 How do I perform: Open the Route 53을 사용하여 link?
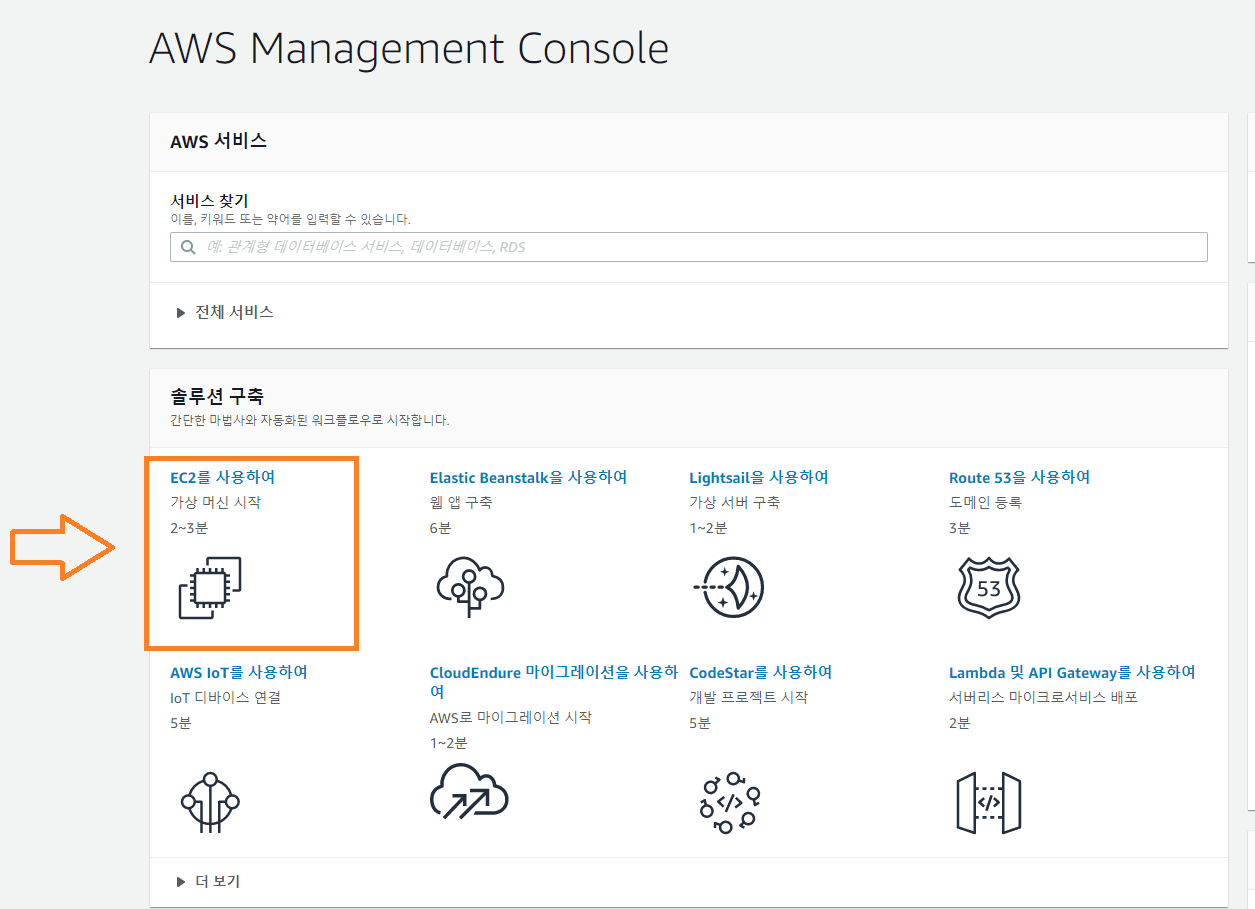coord(1019,478)
